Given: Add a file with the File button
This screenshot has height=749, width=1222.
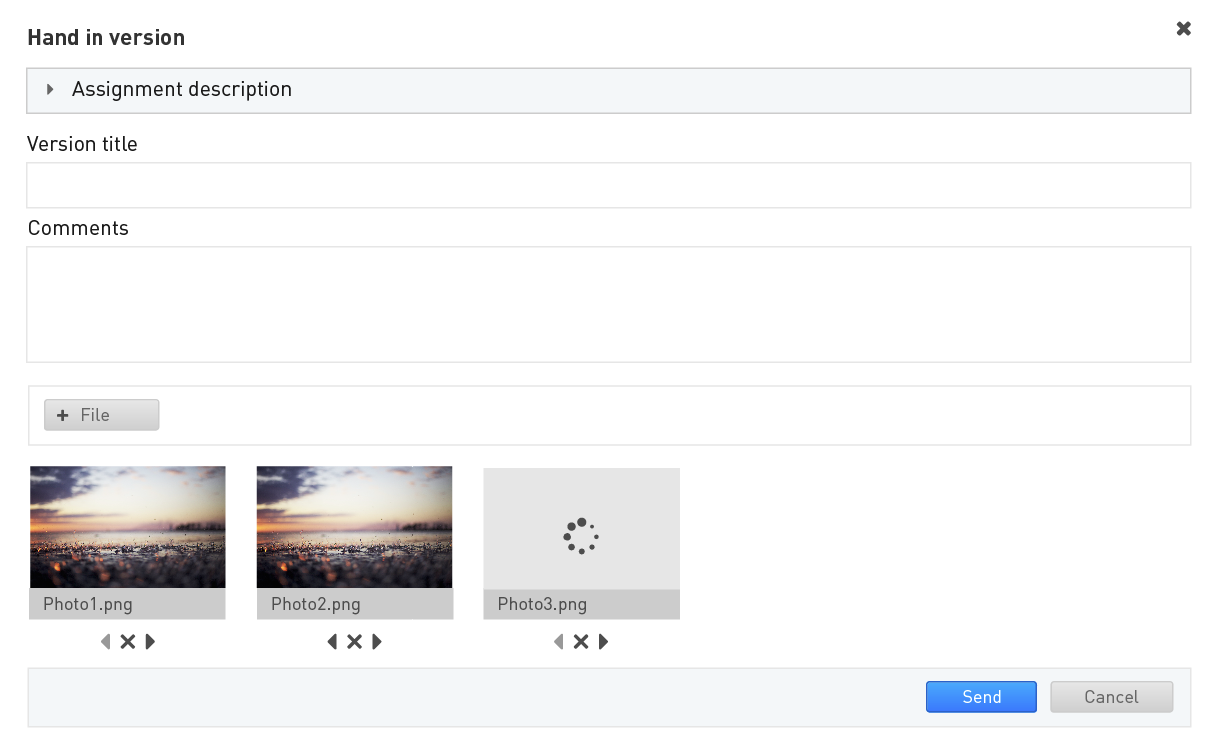Looking at the screenshot, I should coord(101,415).
